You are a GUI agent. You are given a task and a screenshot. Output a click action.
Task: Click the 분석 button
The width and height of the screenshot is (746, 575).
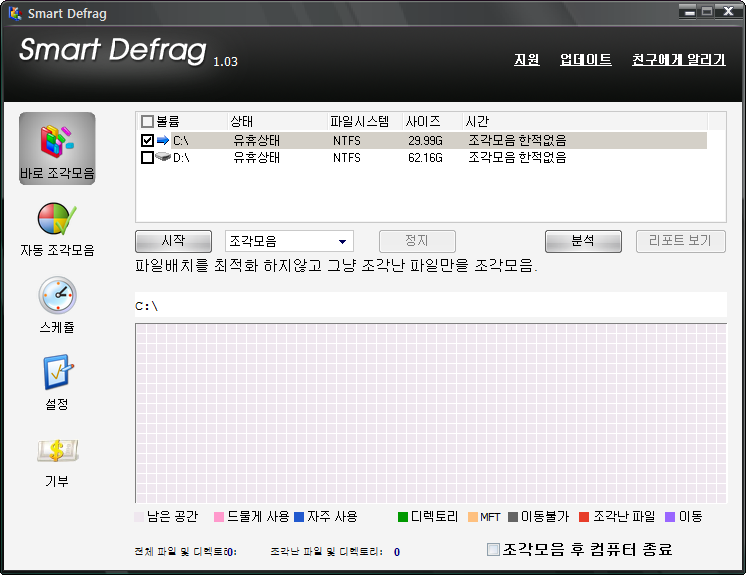coord(583,241)
